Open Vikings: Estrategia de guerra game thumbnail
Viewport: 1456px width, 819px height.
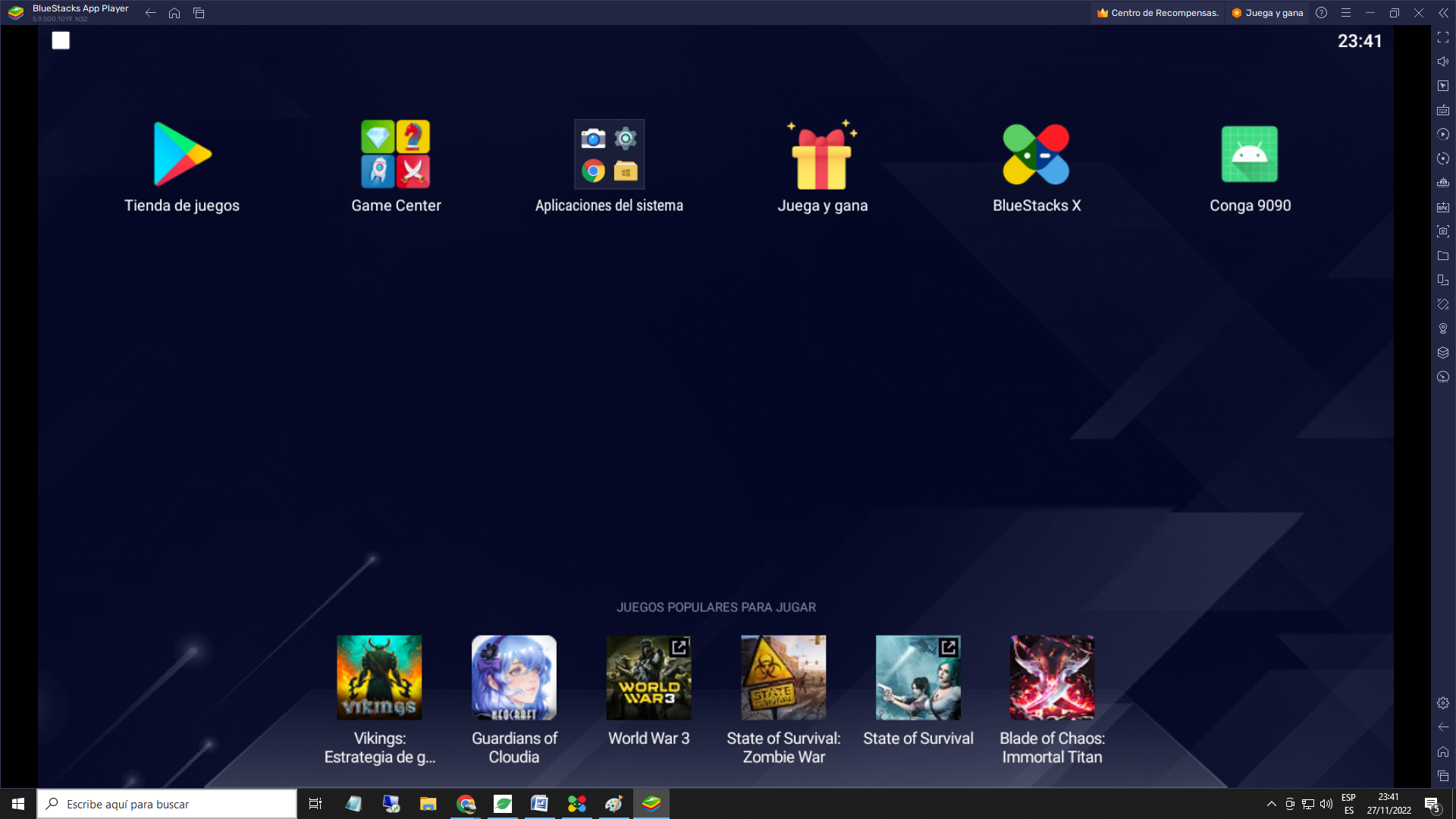(x=379, y=677)
